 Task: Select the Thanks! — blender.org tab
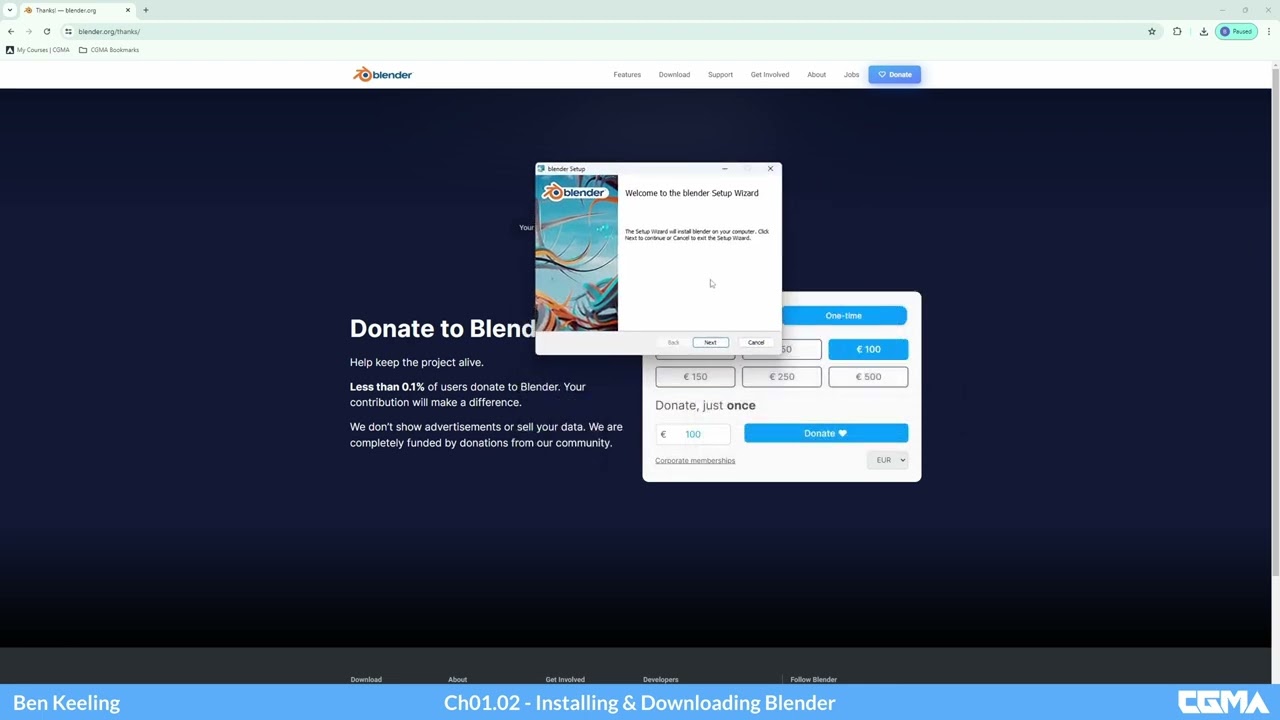[76, 10]
